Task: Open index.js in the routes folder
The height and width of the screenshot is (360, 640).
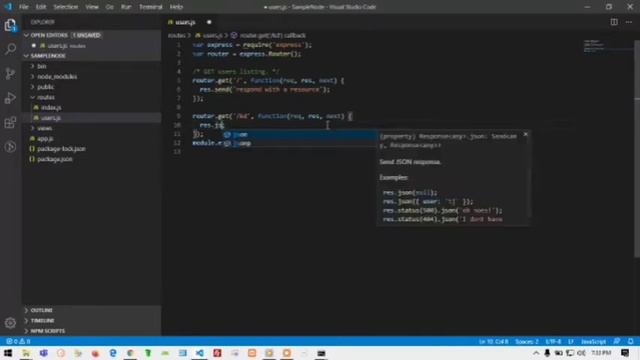Action: [x=91, y=107]
